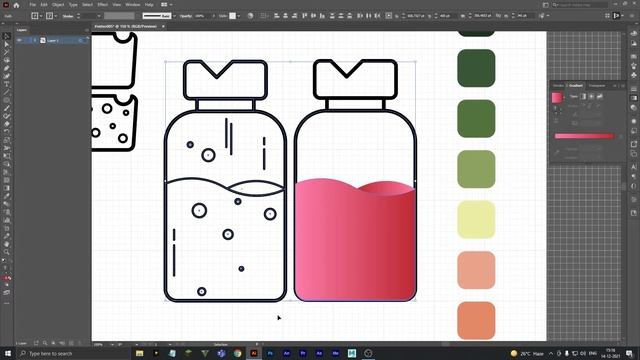Choose the linear gradient type icon

[x=583, y=96]
